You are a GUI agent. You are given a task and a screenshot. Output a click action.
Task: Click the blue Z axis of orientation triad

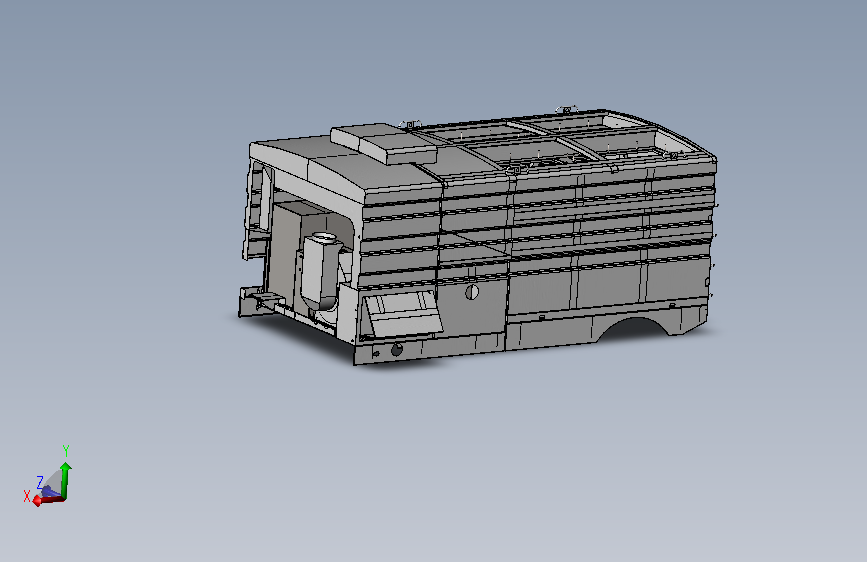point(49,490)
